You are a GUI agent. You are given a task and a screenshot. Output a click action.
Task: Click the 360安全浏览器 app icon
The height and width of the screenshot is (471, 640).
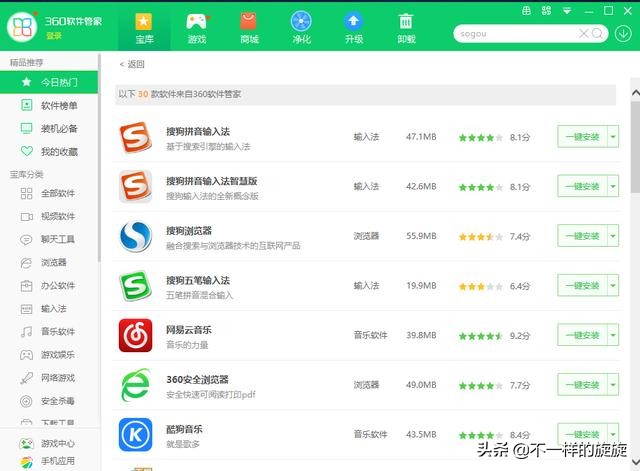[x=136, y=385]
